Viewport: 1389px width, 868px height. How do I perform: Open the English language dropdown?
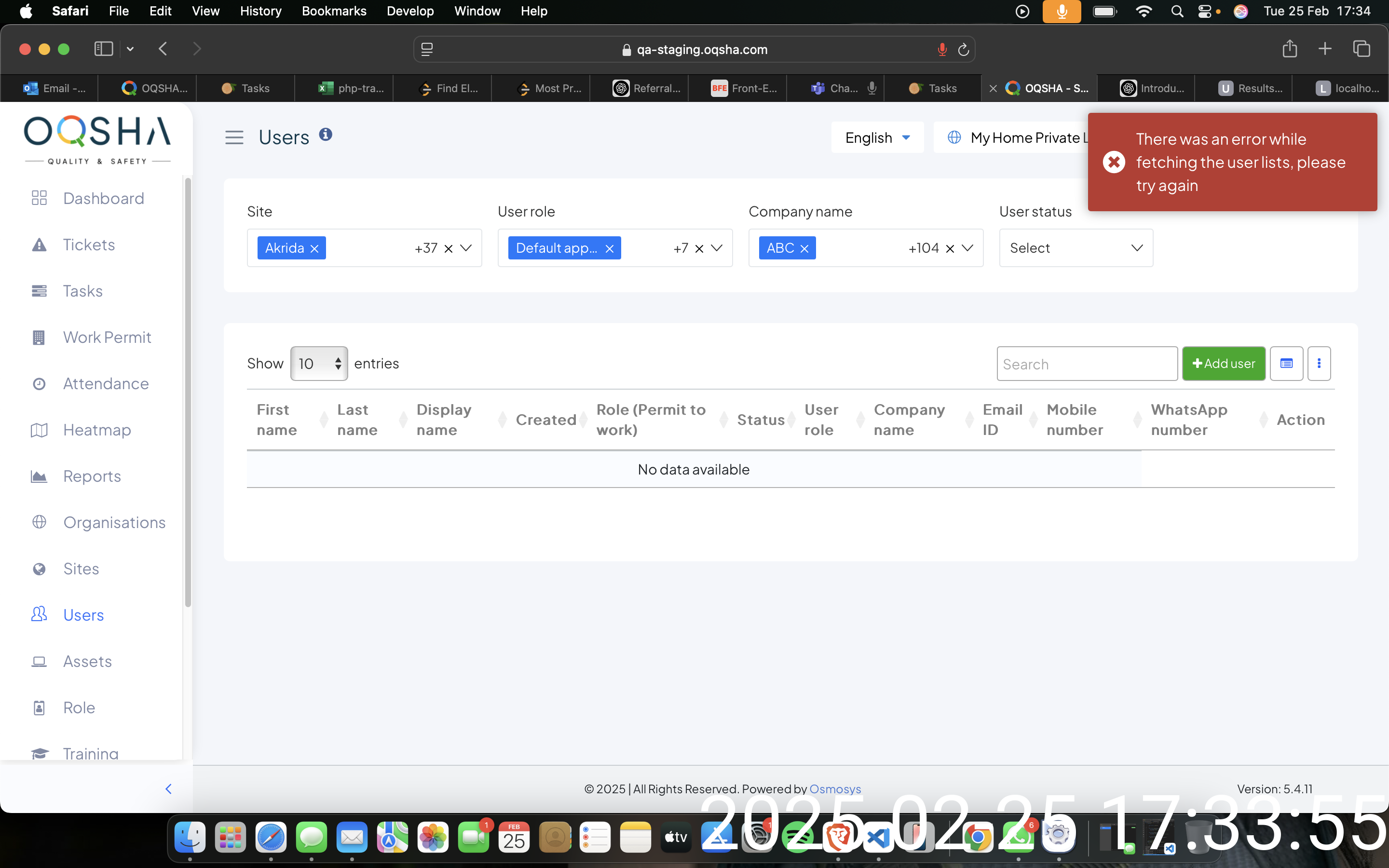coord(877,138)
